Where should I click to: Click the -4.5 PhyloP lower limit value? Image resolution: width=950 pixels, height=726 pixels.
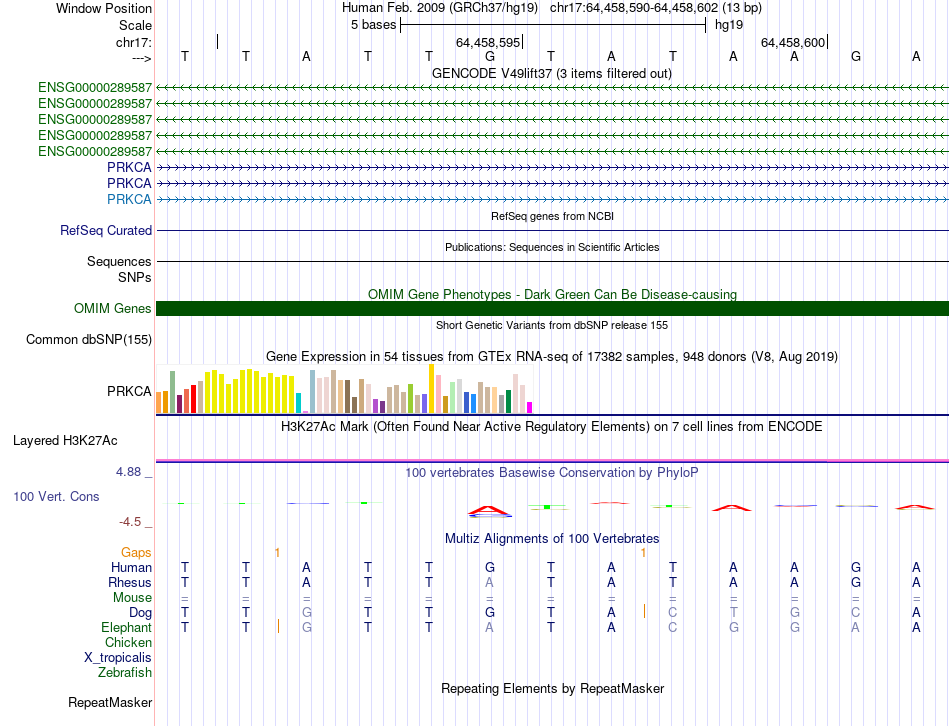point(130,522)
